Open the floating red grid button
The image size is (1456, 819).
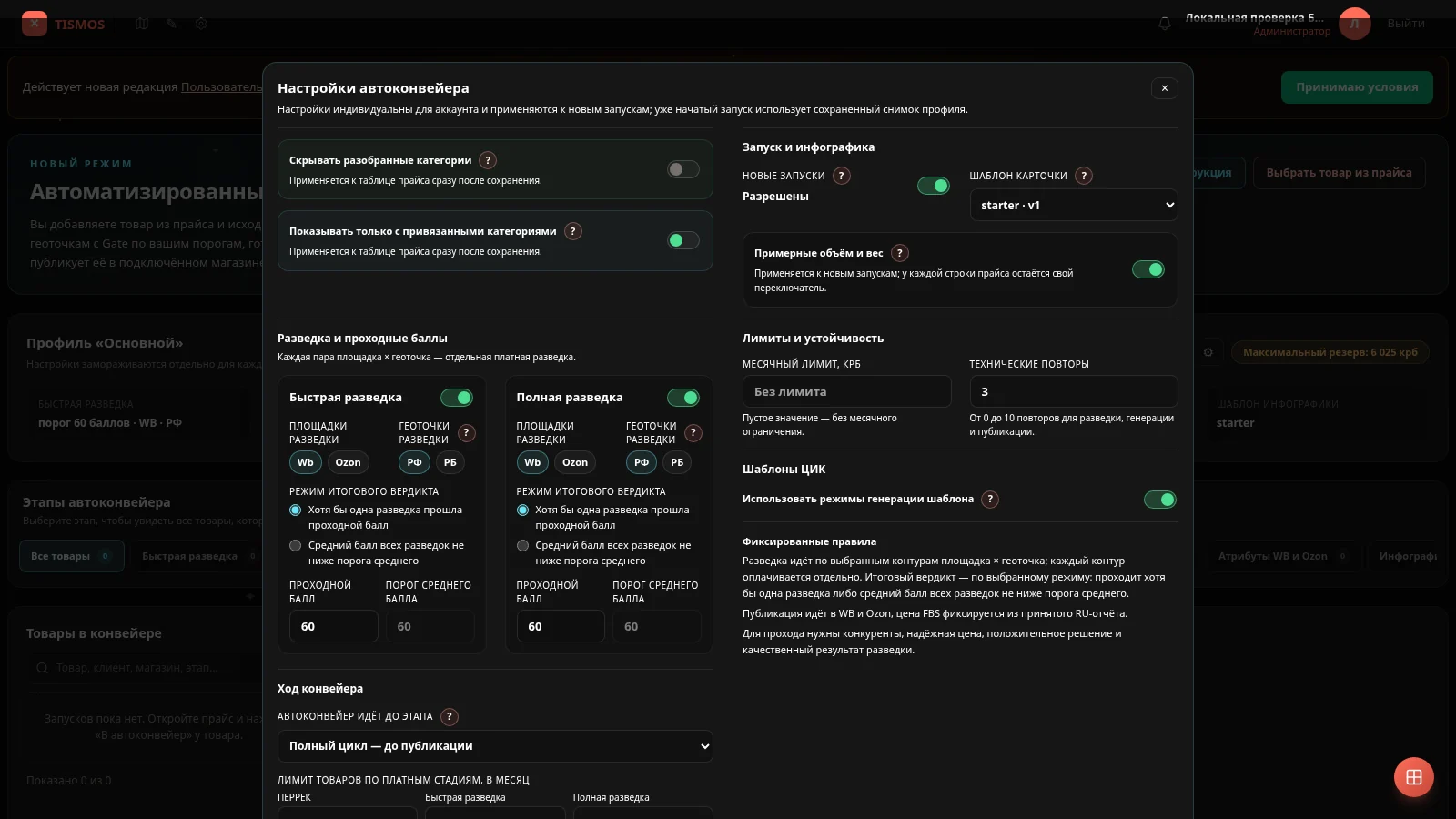[1413, 777]
